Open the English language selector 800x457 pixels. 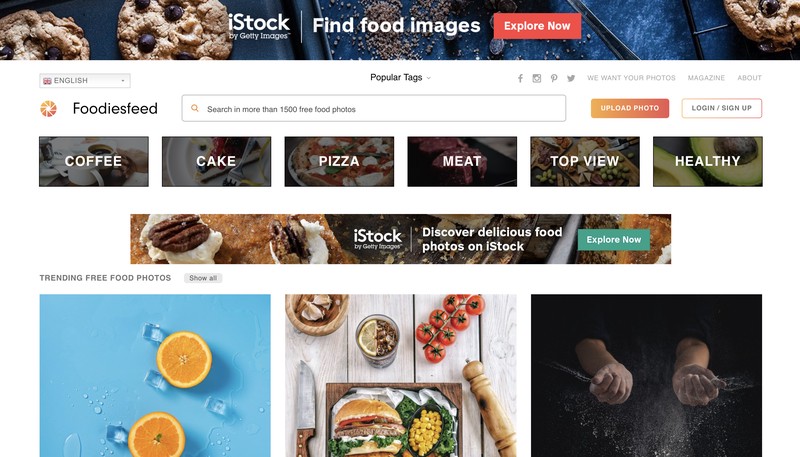pyautogui.click(x=85, y=81)
